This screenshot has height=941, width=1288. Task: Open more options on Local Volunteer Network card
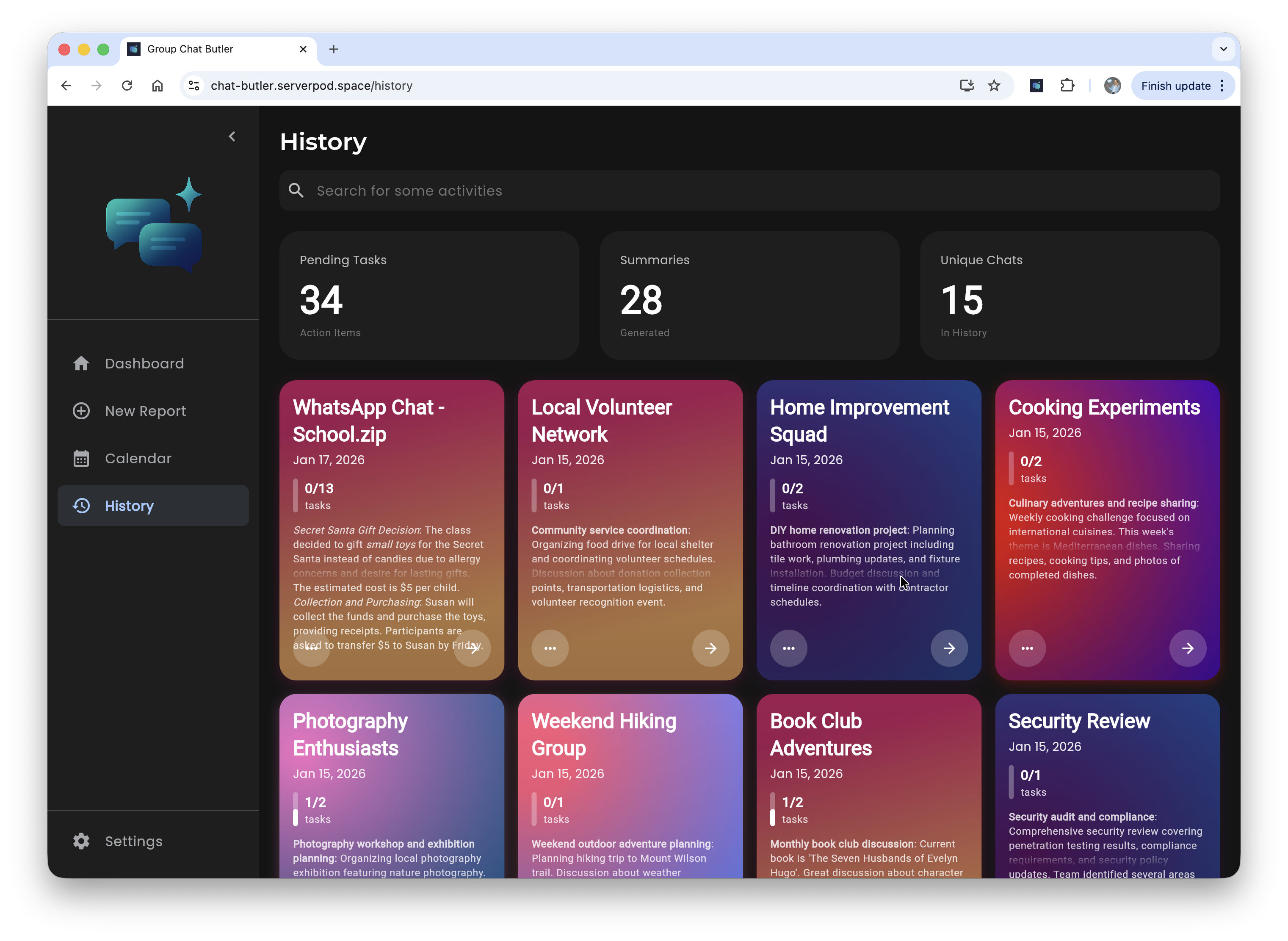[x=550, y=648]
